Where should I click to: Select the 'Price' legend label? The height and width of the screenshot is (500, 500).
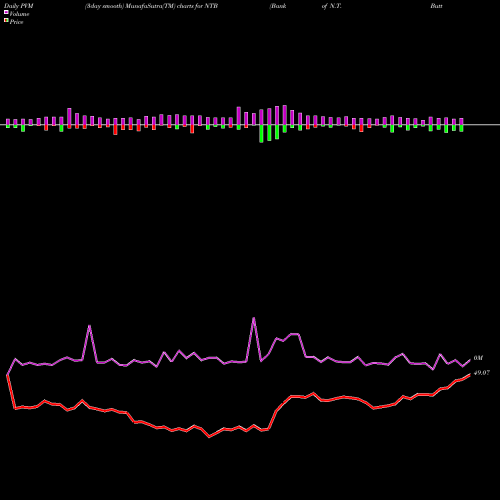[x=16, y=22]
